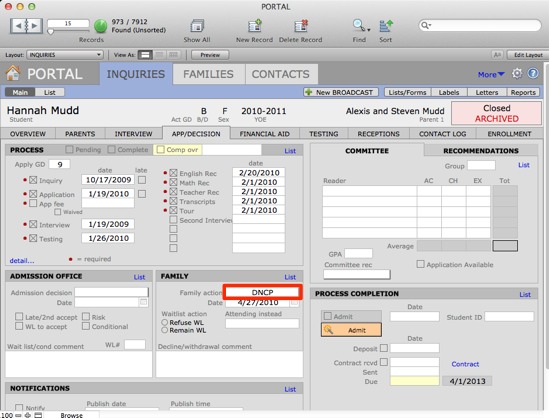
Task: Open the TESTING tab
Action: (x=324, y=134)
